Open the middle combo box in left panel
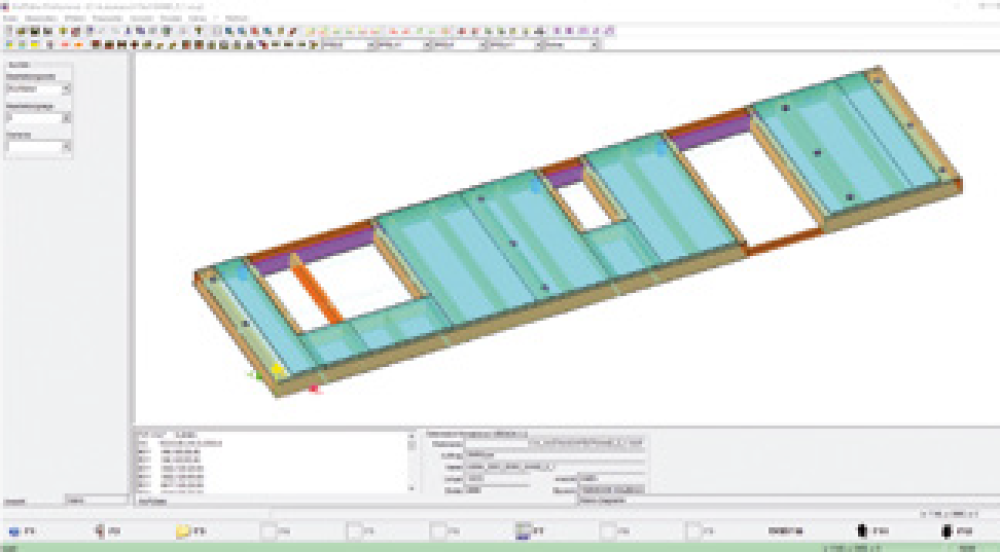 tap(66, 118)
